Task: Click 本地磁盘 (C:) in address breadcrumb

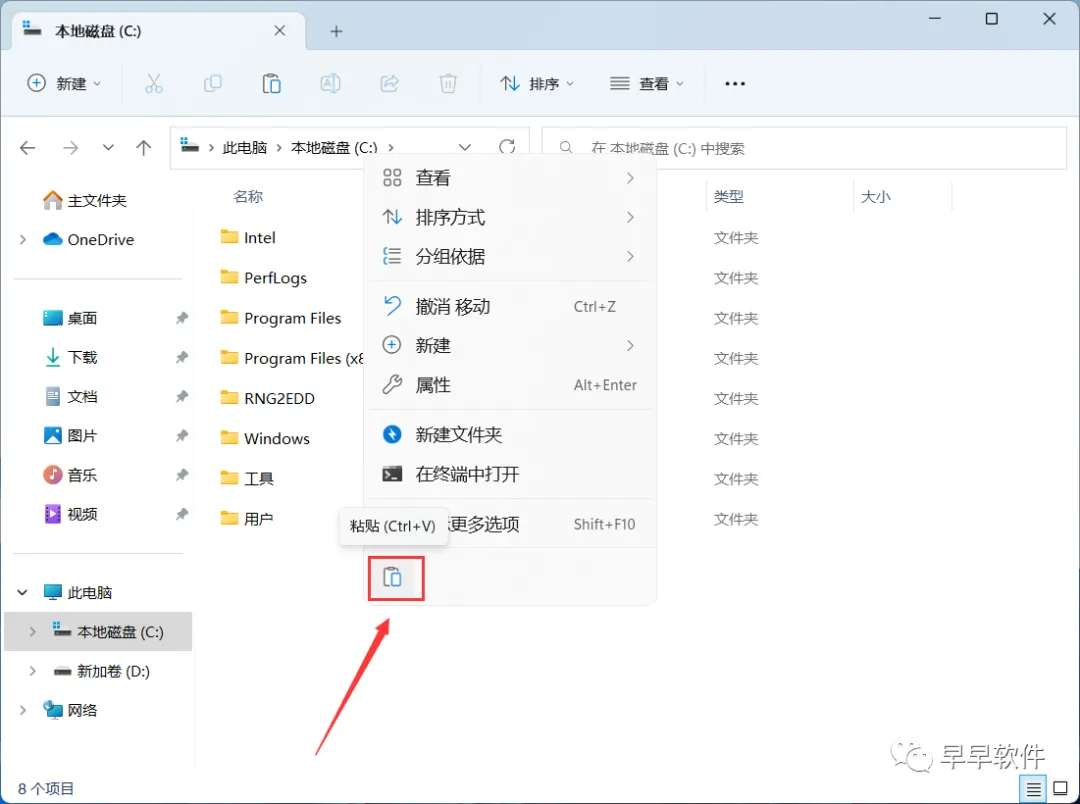Action: point(334,147)
